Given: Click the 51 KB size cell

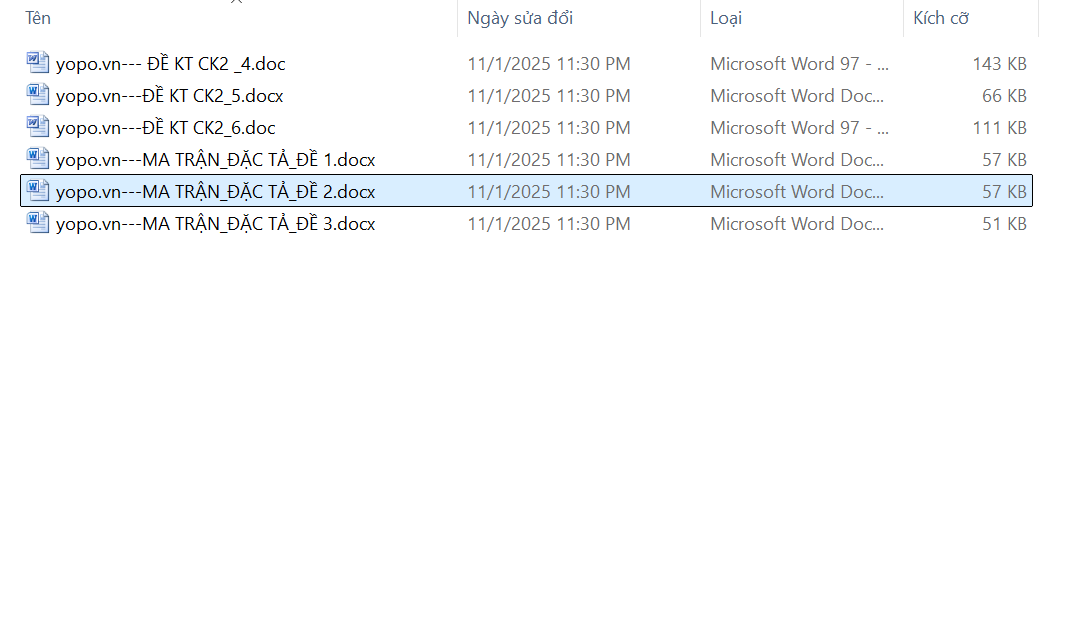Looking at the screenshot, I should 1004,224.
